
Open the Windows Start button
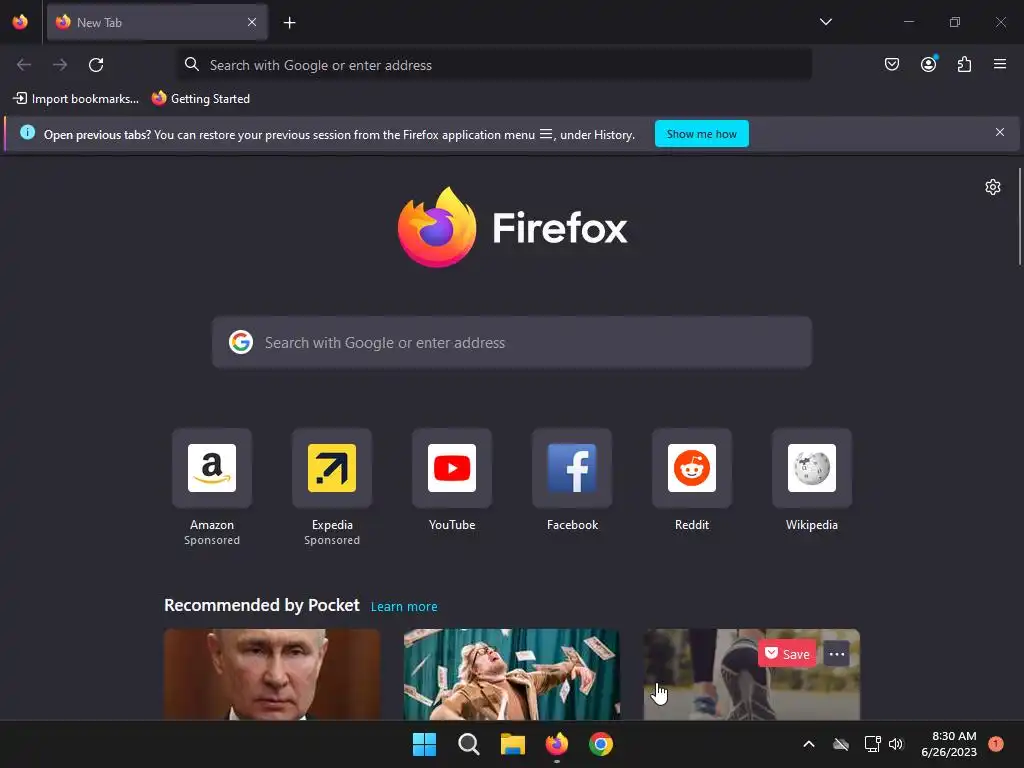[424, 744]
